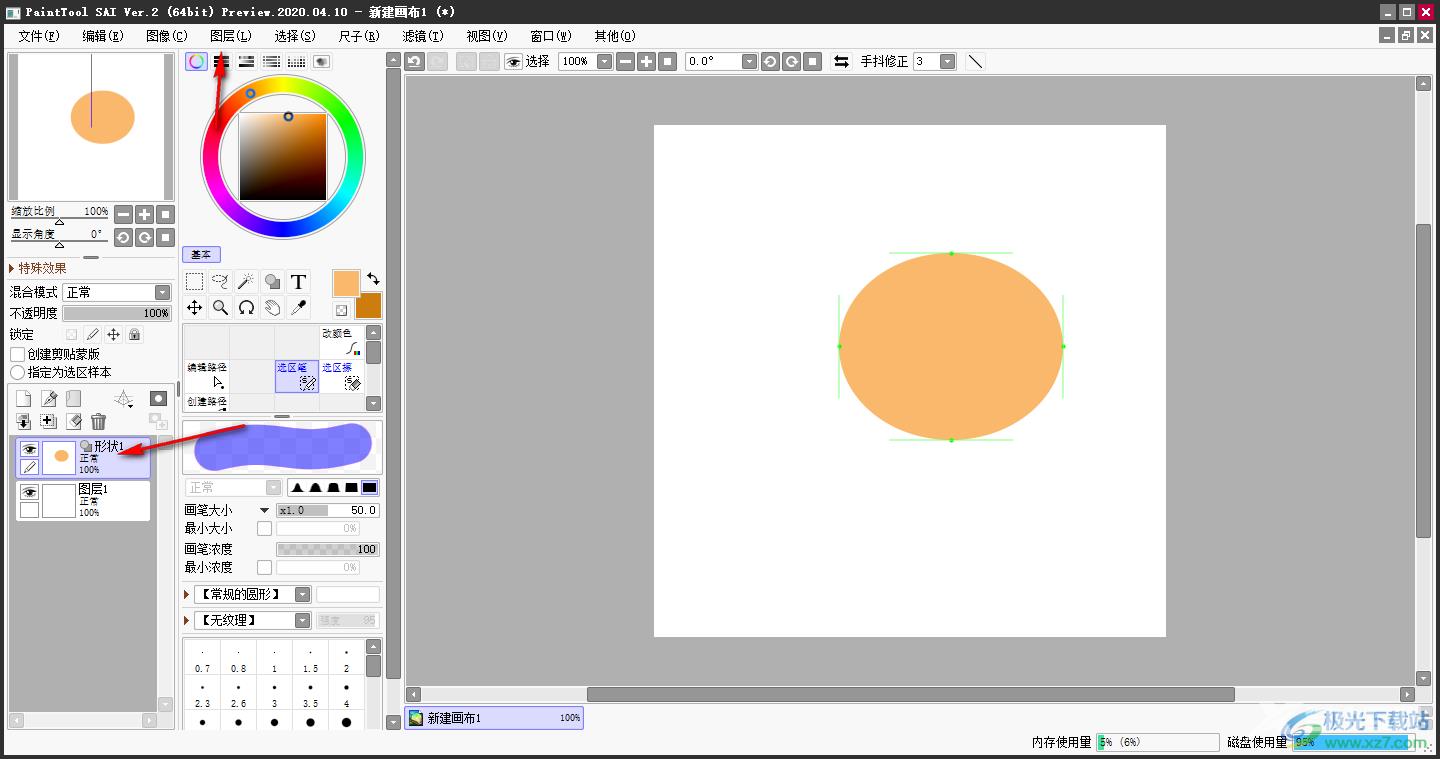Screen dimensions: 1440x759
Task: Select the lasso selection tool
Action: [221, 282]
